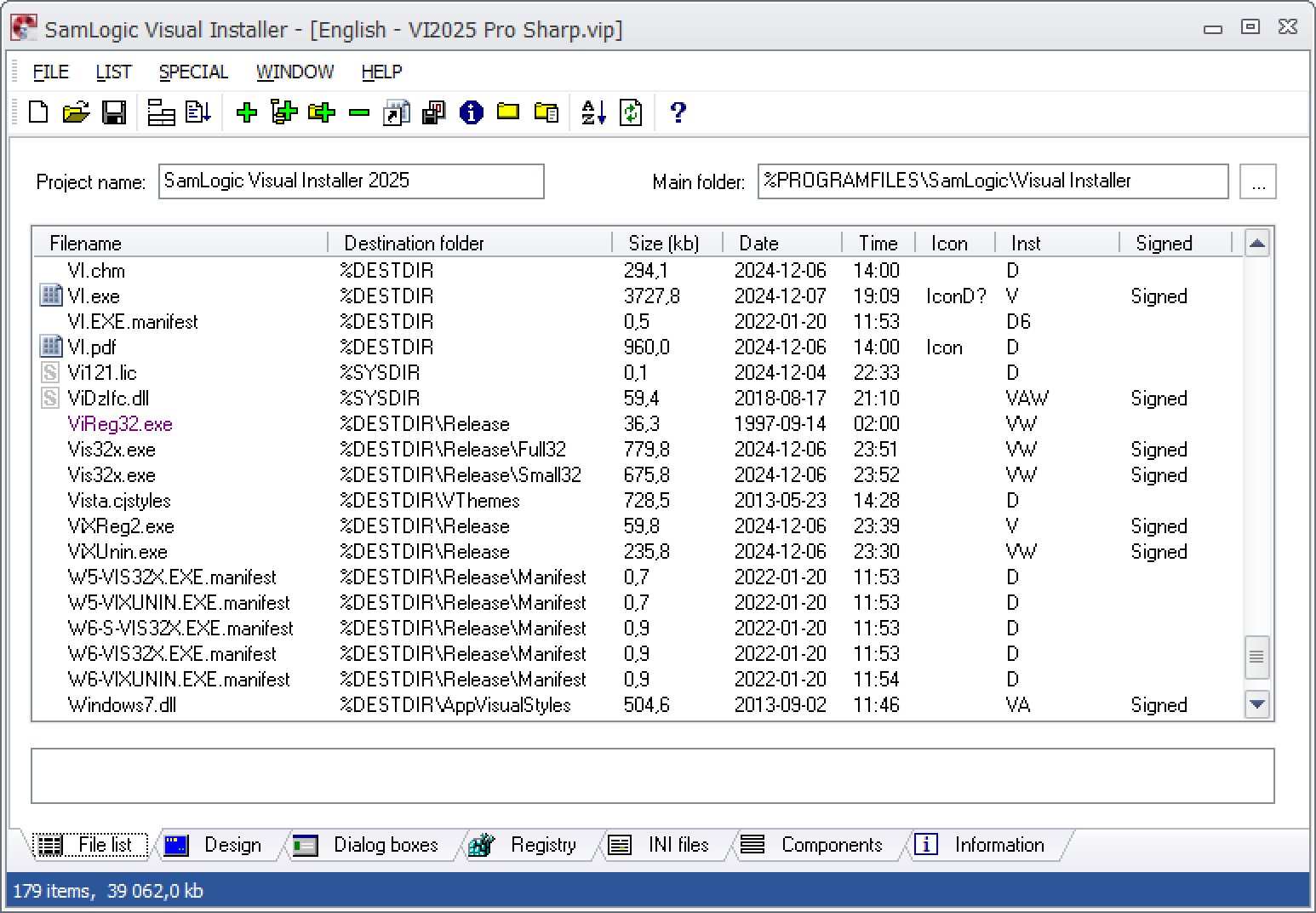Select the purple ViReg32.exe file row
Image resolution: width=1316 pixels, height=913 pixels.
click(638, 423)
